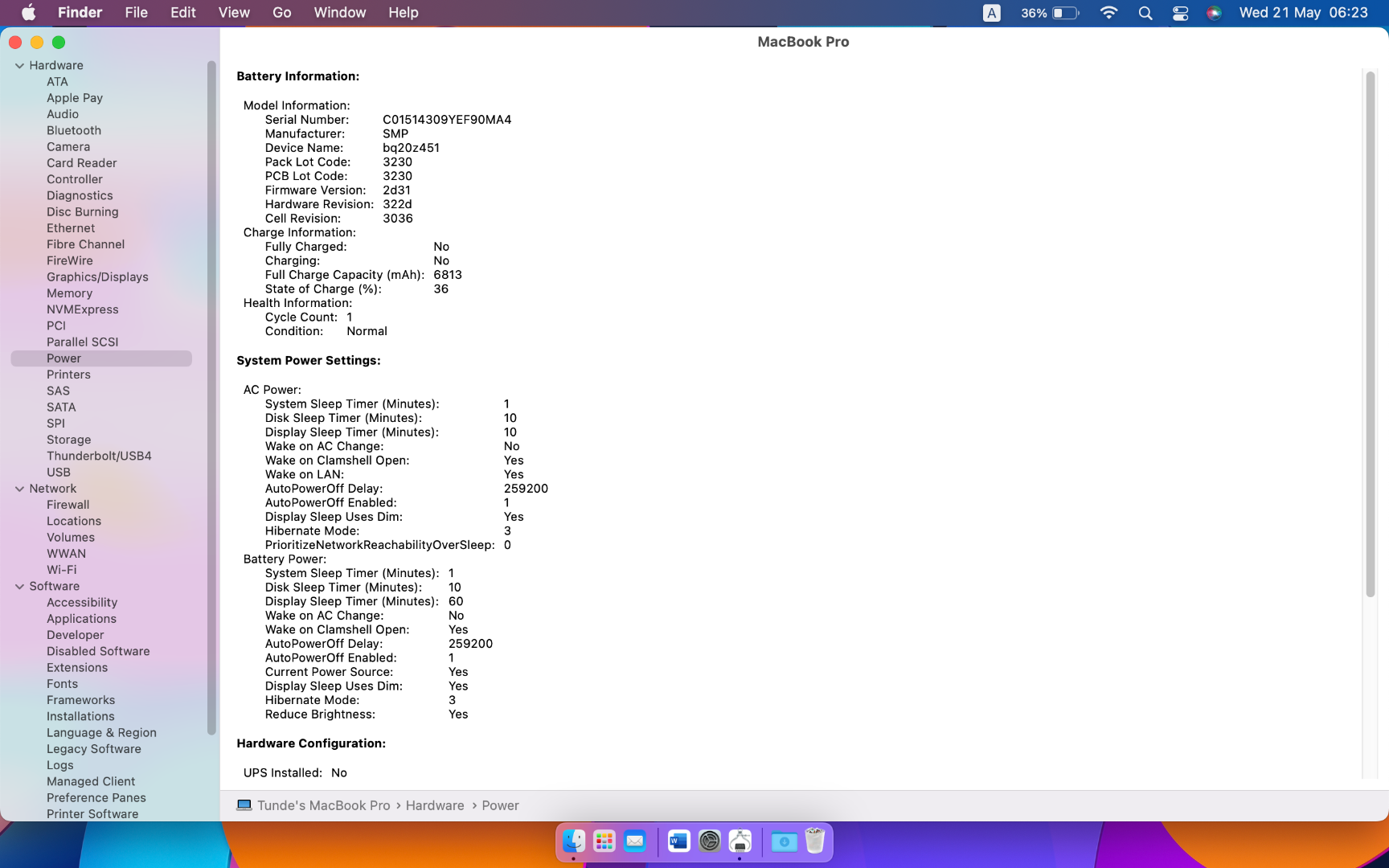
Task: Launch the Mail app from Dock
Action: pyautogui.click(x=635, y=841)
